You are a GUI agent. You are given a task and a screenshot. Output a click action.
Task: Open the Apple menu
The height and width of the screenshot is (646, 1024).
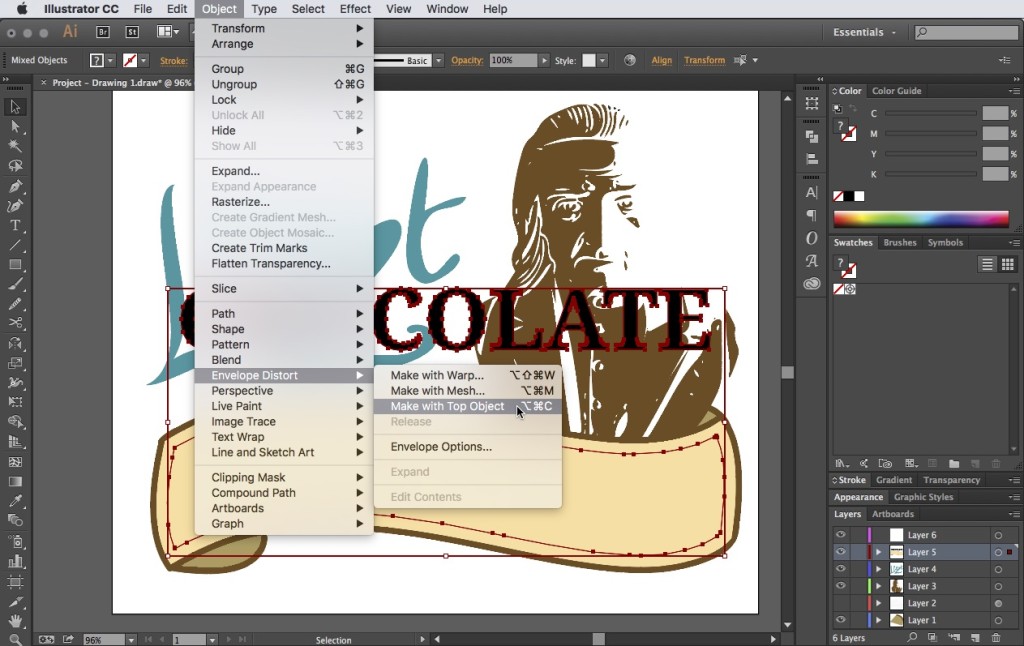tap(22, 9)
